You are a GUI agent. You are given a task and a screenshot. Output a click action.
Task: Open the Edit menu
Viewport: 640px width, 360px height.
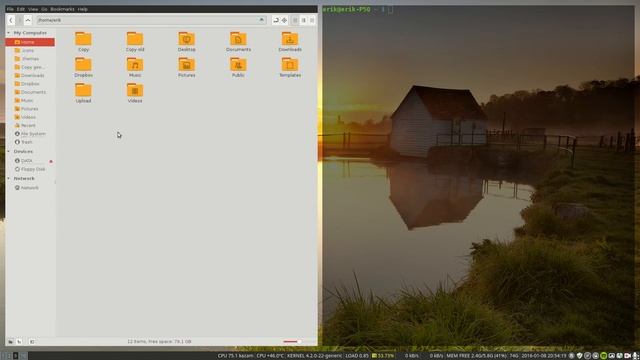click(x=21, y=9)
